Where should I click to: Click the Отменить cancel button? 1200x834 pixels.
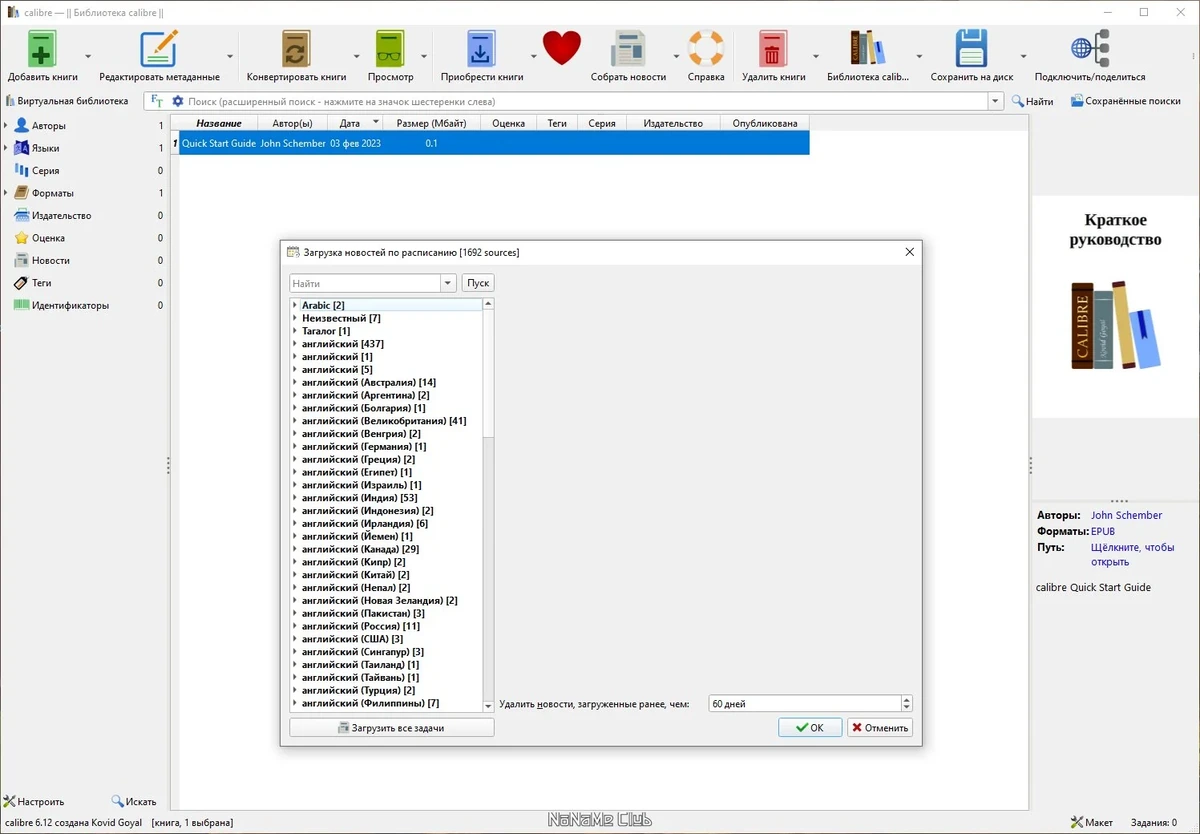(x=880, y=728)
